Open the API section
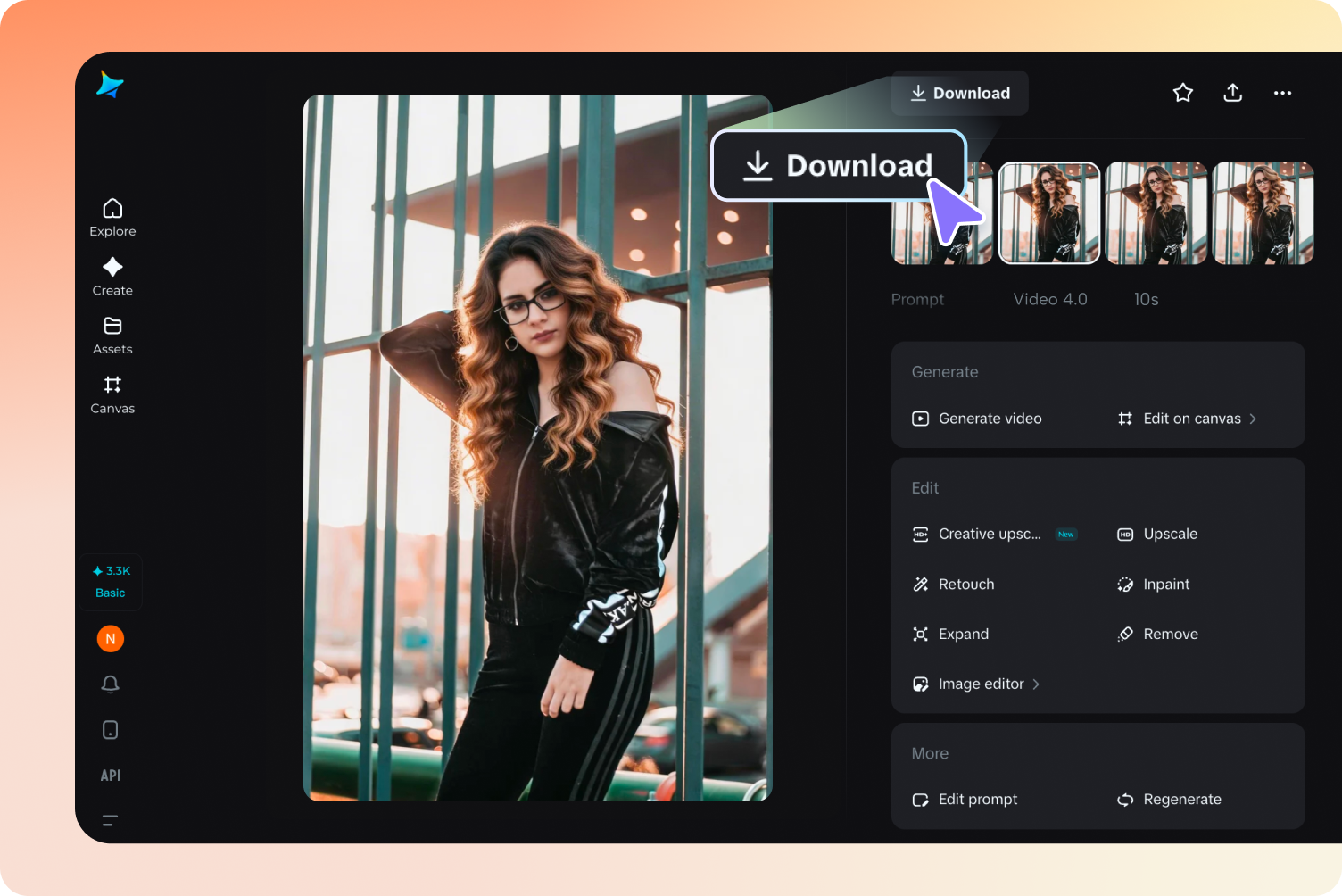 110,775
